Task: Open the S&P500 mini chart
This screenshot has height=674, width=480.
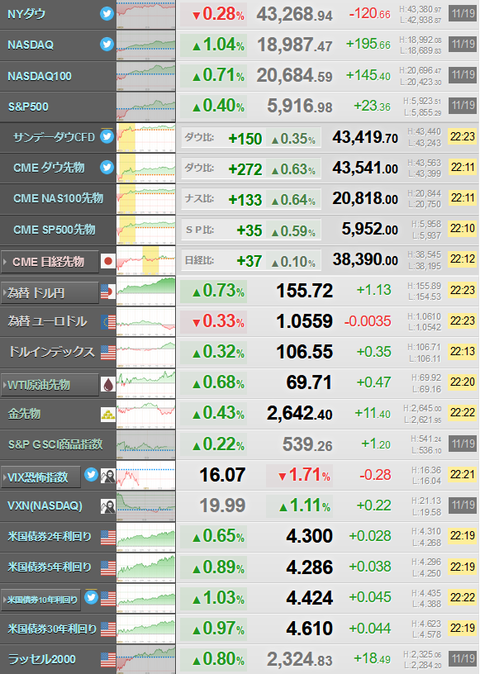Action: click(146, 107)
